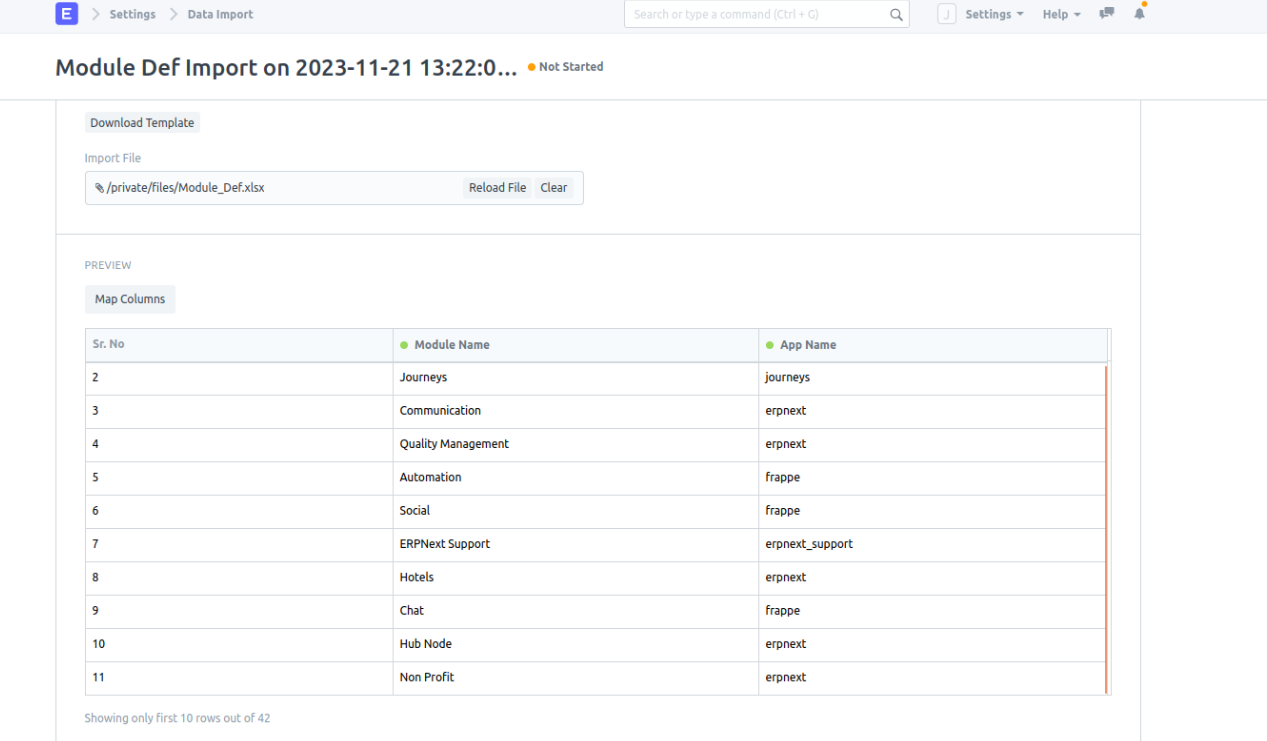Click the Not Started status indicator
The width and height of the screenshot is (1267, 741).
[x=566, y=67]
